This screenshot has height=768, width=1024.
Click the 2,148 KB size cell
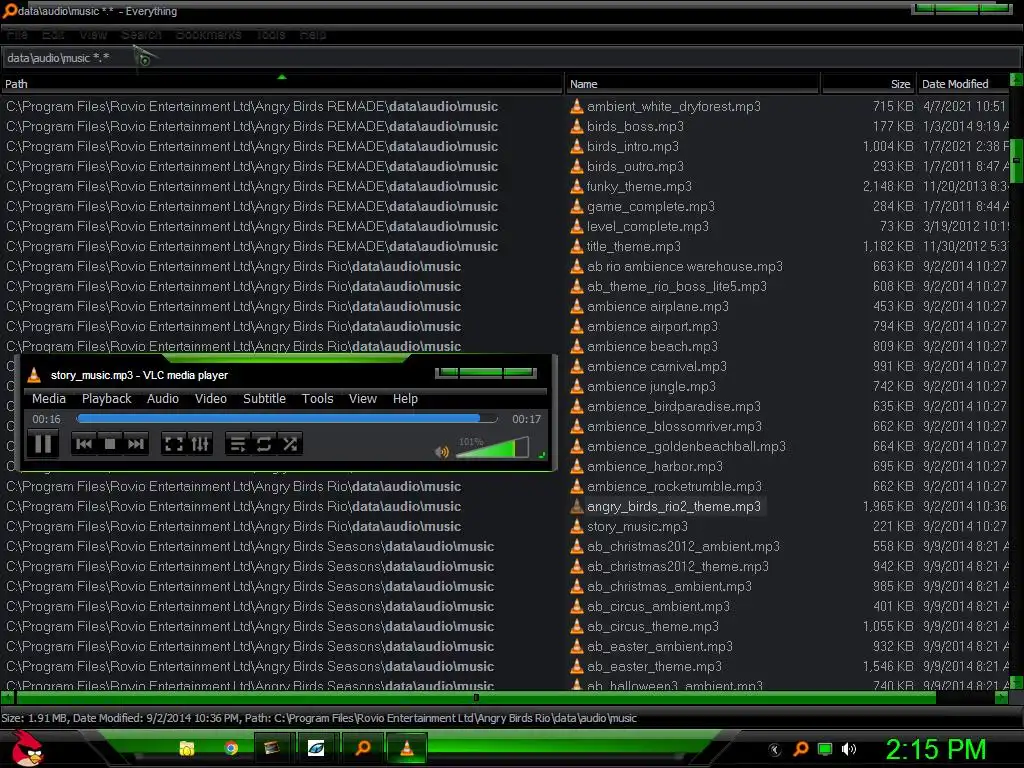point(888,186)
